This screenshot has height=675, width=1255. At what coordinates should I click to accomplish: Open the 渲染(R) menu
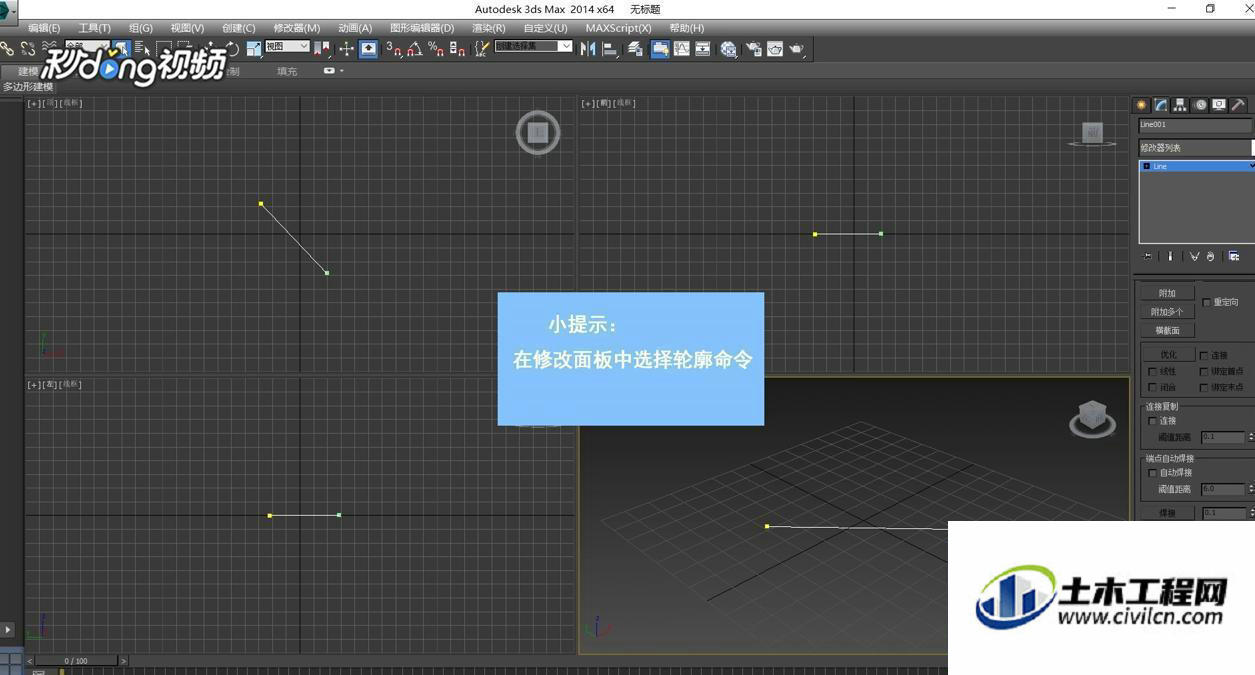489,28
